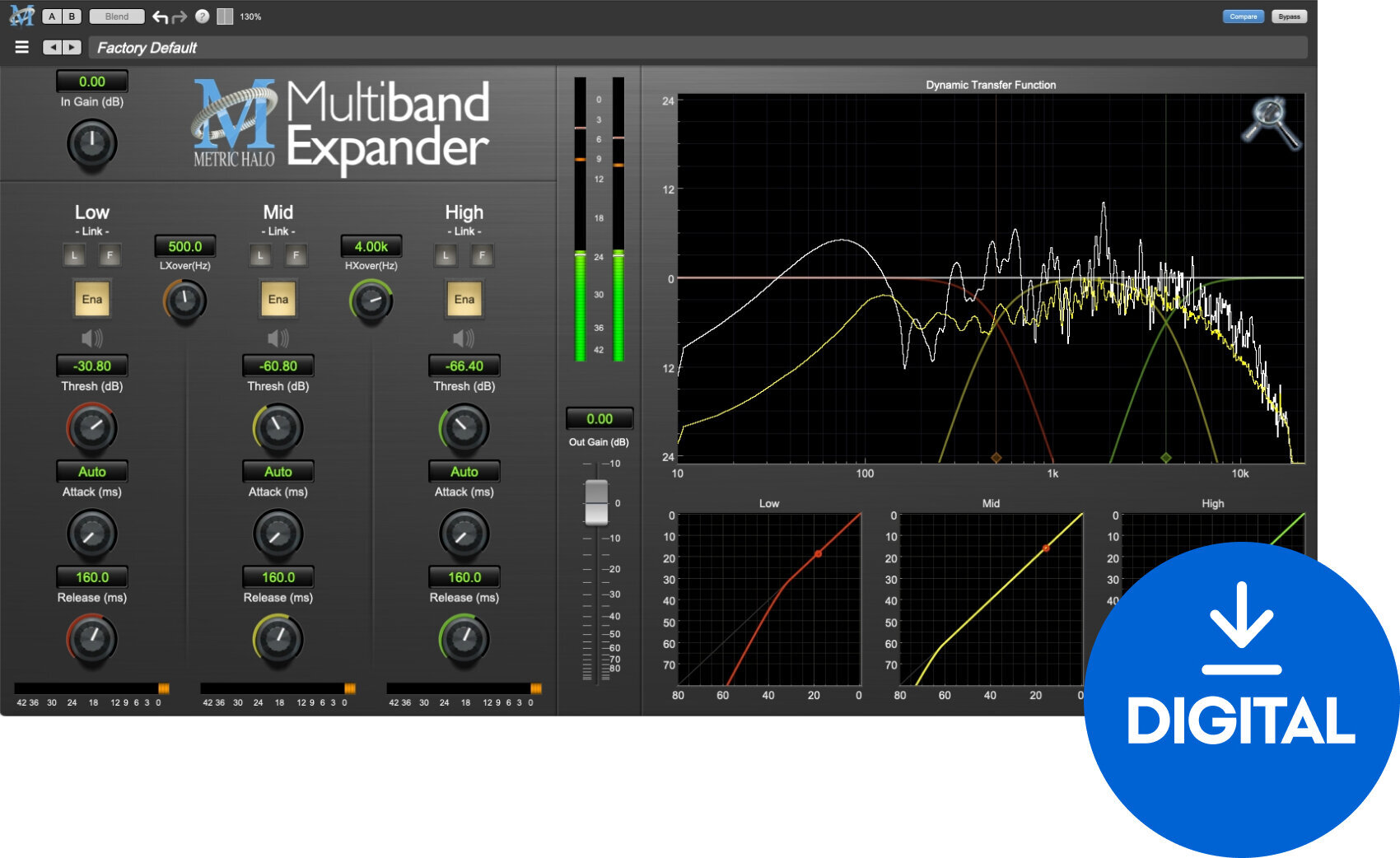Image resolution: width=1400 pixels, height=858 pixels.
Task: Click the Mid threshold knob
Action: (278, 427)
